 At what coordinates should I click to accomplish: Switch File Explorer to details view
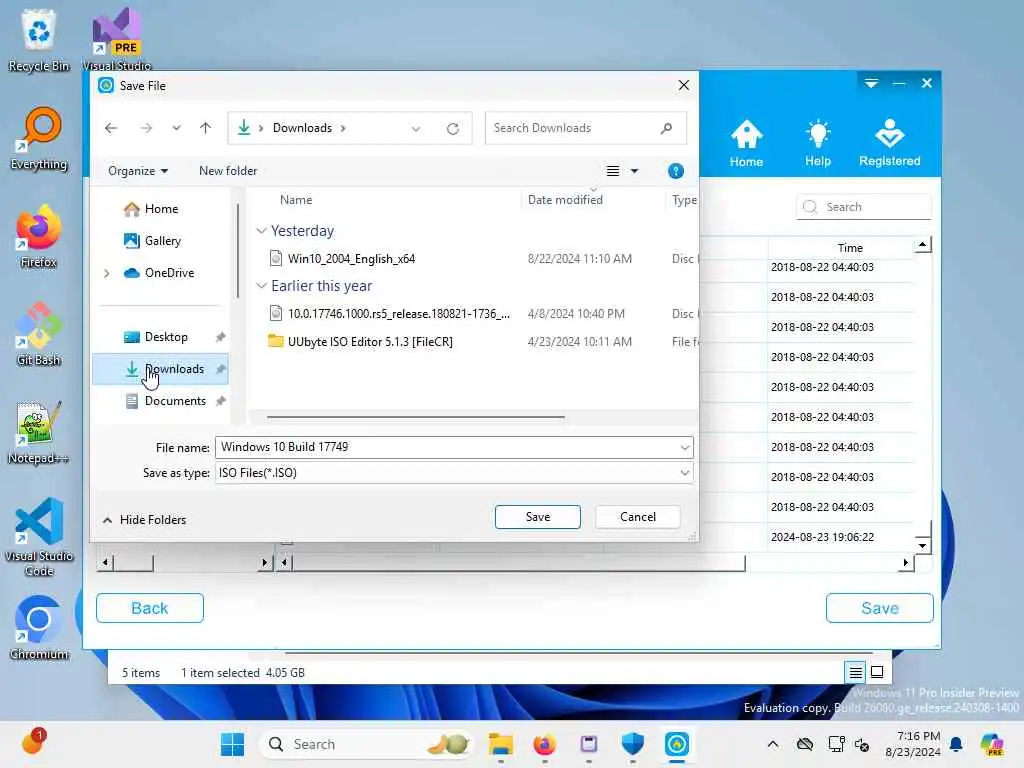(x=855, y=672)
